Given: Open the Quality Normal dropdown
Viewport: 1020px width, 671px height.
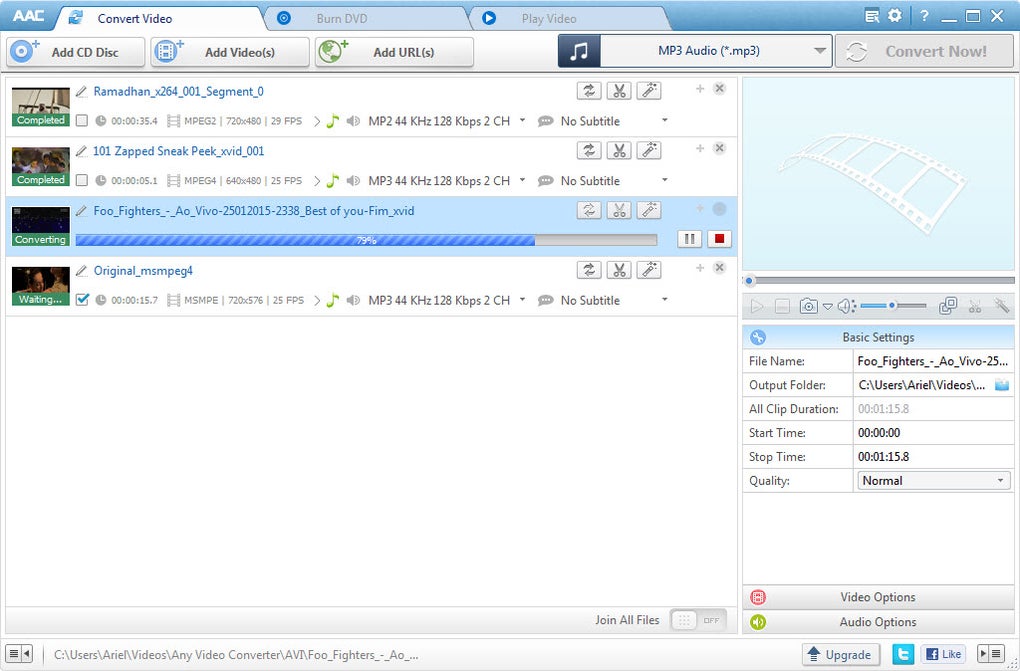Looking at the screenshot, I should pos(932,480).
